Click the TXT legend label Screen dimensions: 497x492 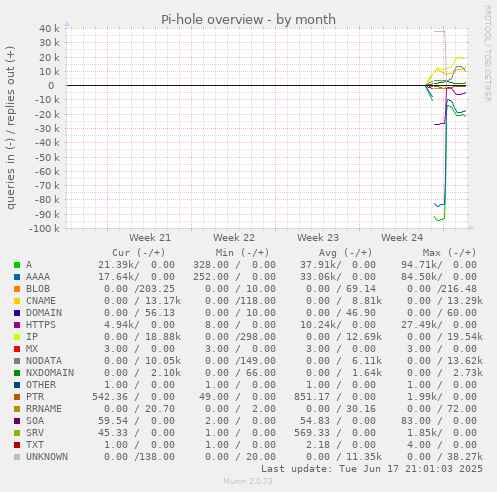(x=35, y=445)
